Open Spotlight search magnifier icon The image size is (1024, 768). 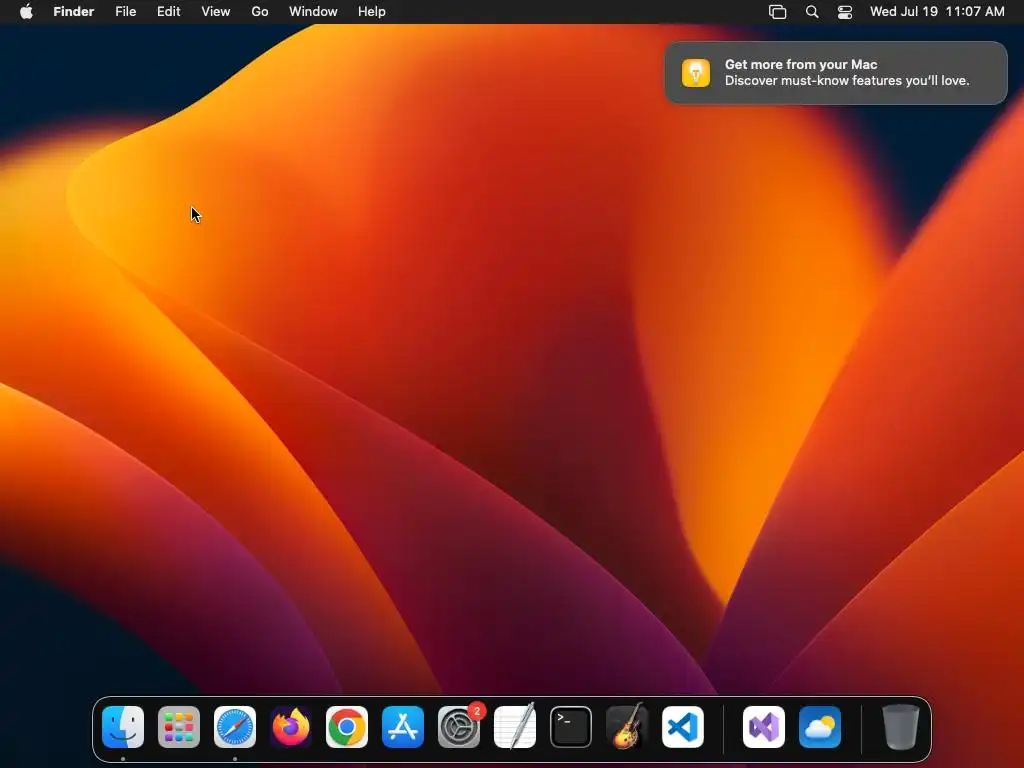tap(812, 12)
